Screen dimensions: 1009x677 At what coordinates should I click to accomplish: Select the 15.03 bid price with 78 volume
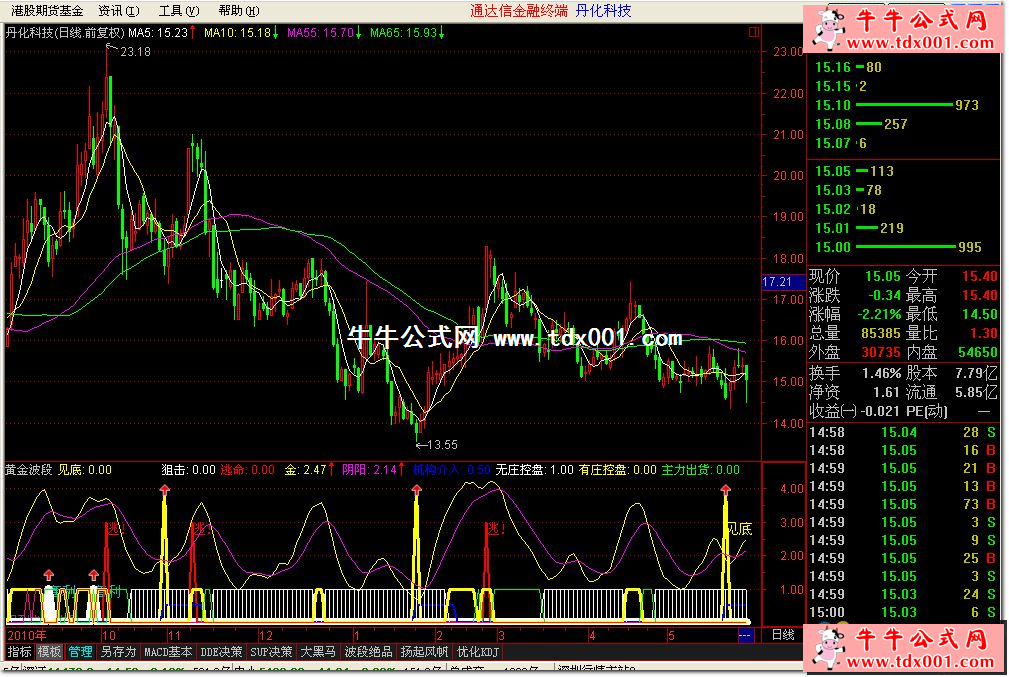[903, 190]
